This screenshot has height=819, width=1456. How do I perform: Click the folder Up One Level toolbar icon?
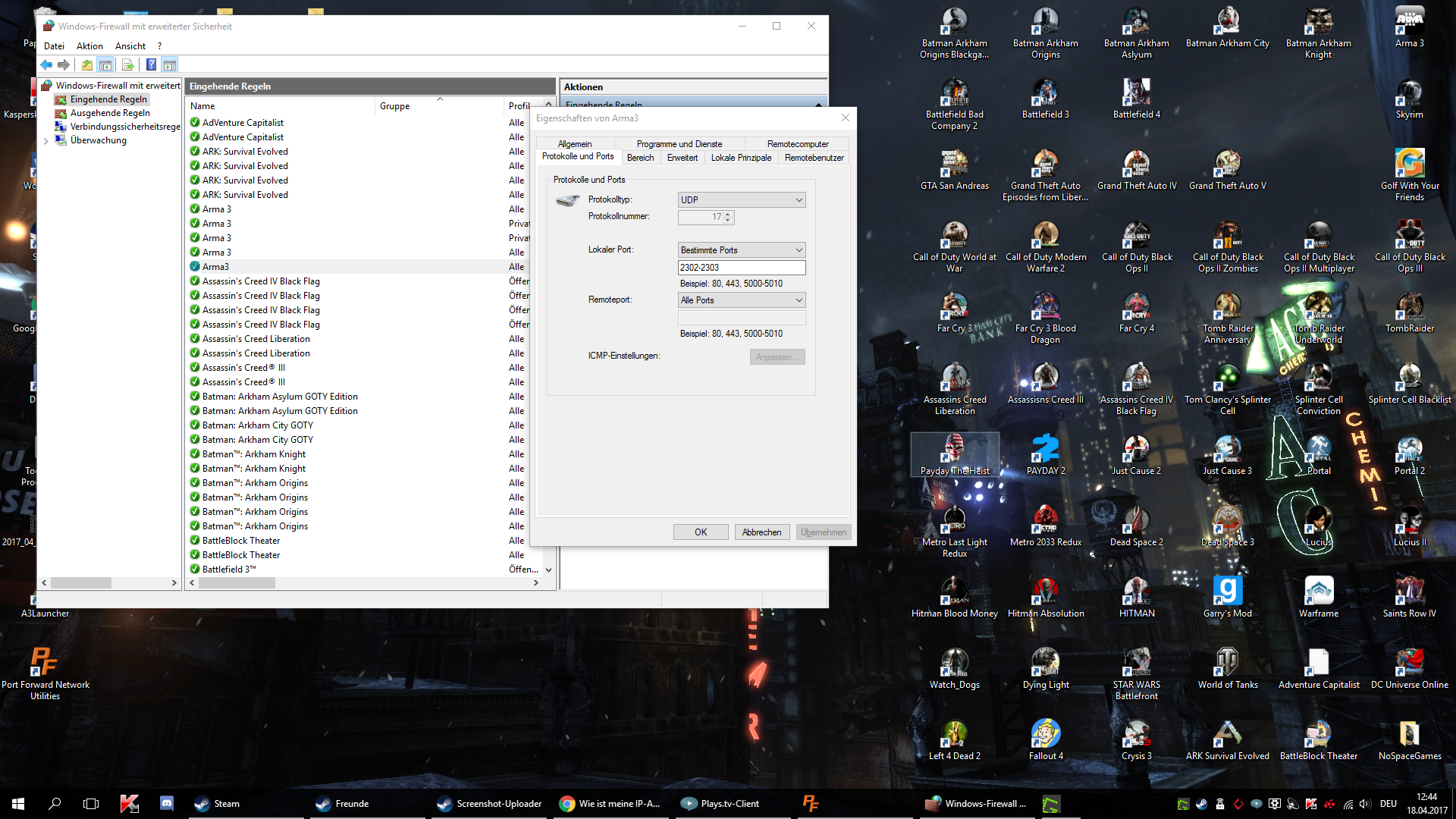pyautogui.click(x=87, y=65)
